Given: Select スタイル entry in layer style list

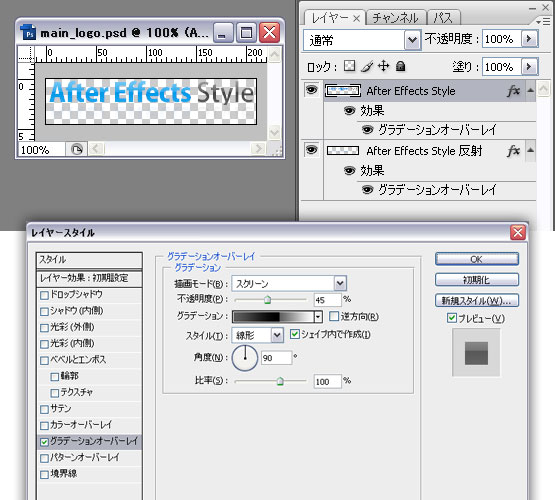Looking at the screenshot, I should click(89, 260).
